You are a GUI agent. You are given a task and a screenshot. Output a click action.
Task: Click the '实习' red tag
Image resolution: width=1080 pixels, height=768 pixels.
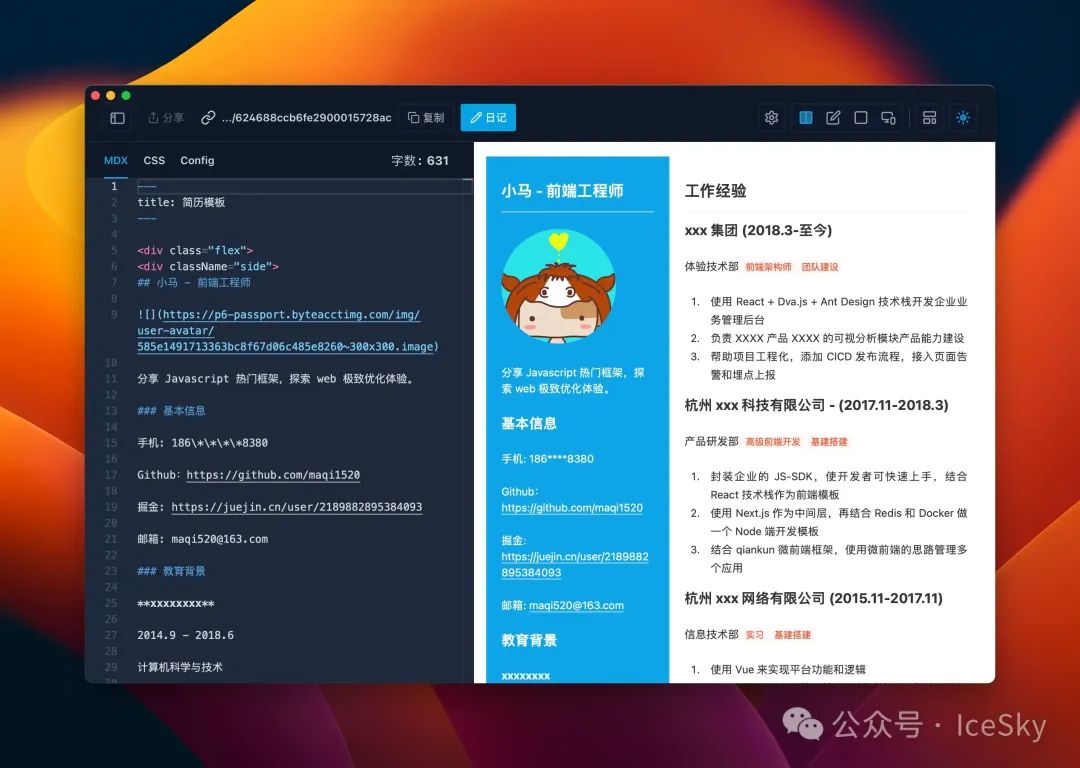click(x=754, y=635)
